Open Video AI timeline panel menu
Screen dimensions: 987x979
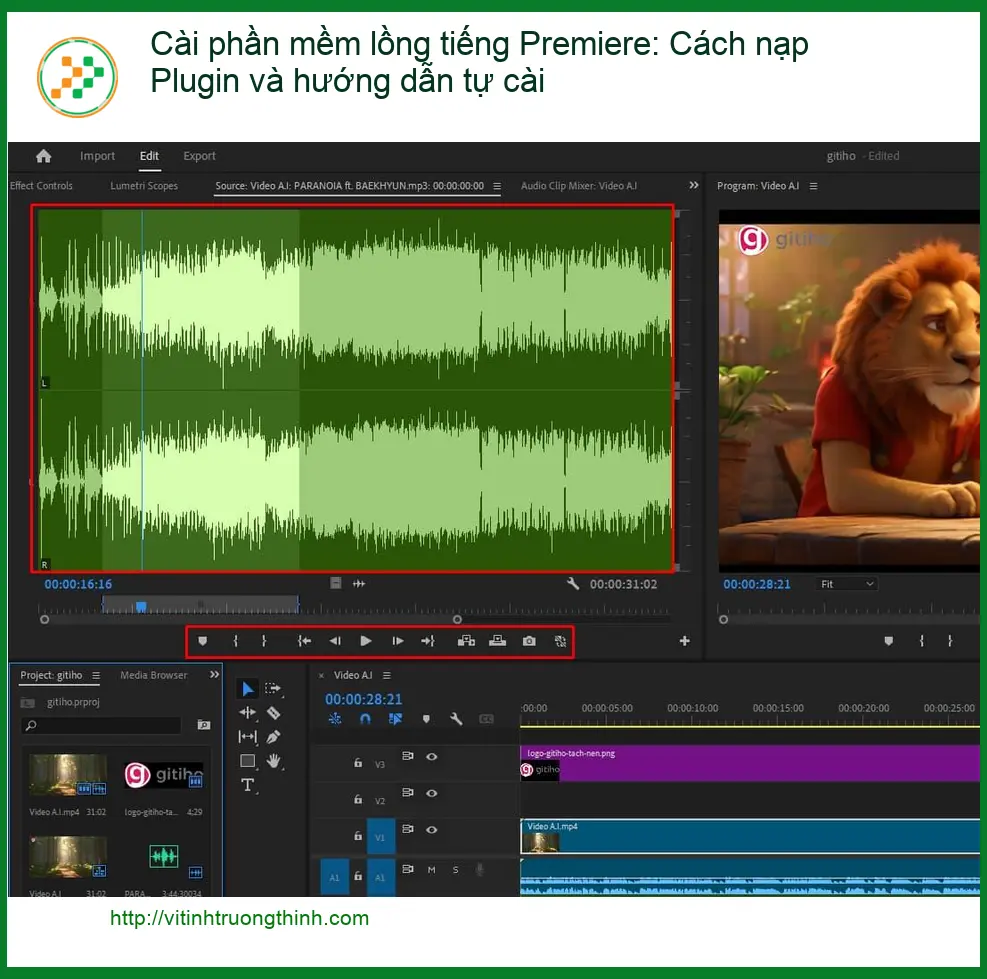click(386, 675)
